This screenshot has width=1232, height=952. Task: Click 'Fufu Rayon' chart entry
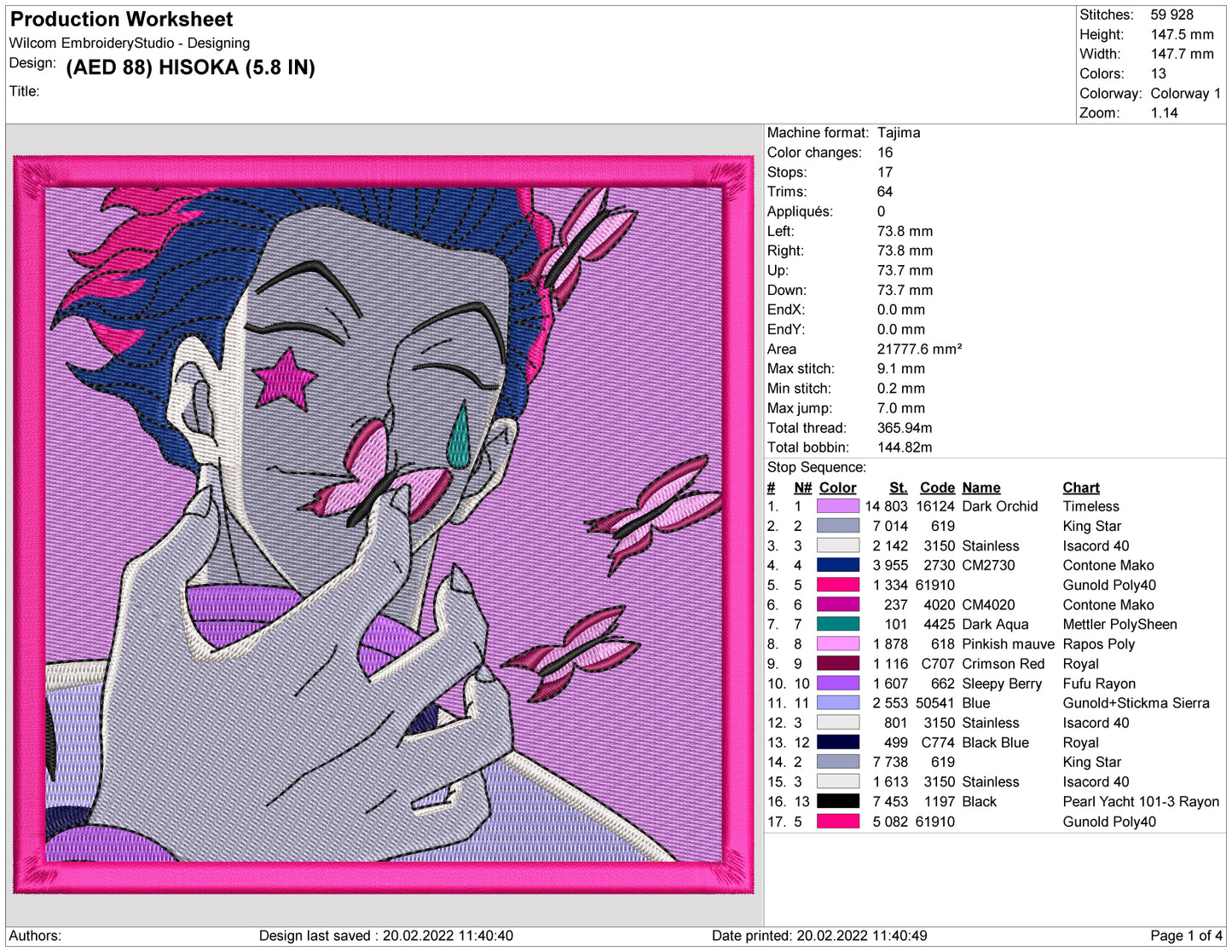[x=1099, y=684]
